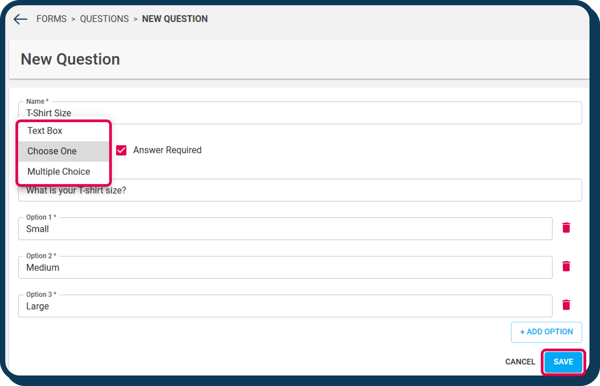The height and width of the screenshot is (386, 600).
Task: Focus the Option 1 field containing Small
Action: (285, 229)
